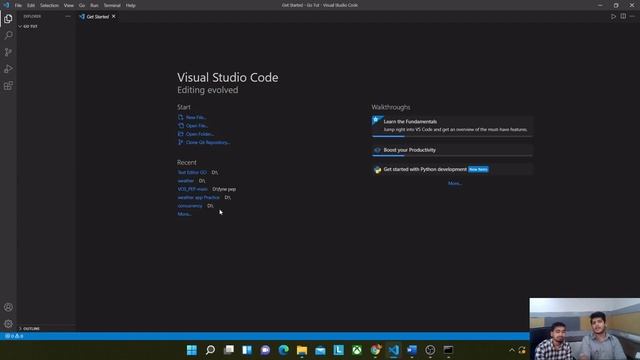The width and height of the screenshot is (640, 360).
Task: Open the Terminal menu
Action: point(112,5)
